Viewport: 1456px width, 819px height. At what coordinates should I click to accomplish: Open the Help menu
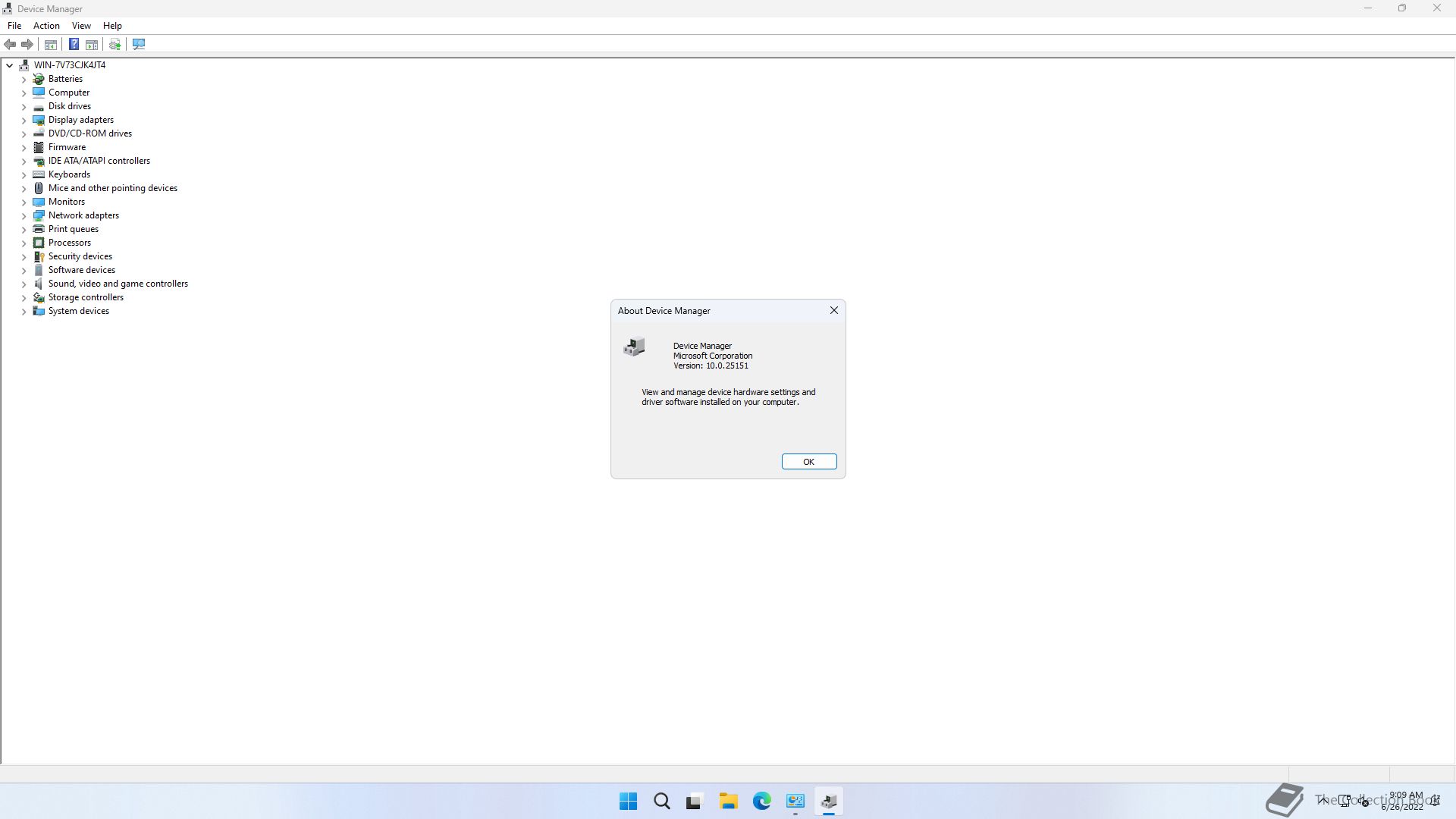coord(112,26)
